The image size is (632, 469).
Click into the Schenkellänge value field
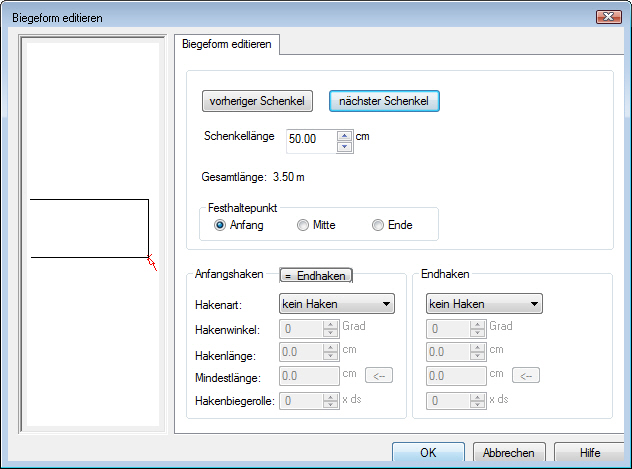[x=311, y=139]
